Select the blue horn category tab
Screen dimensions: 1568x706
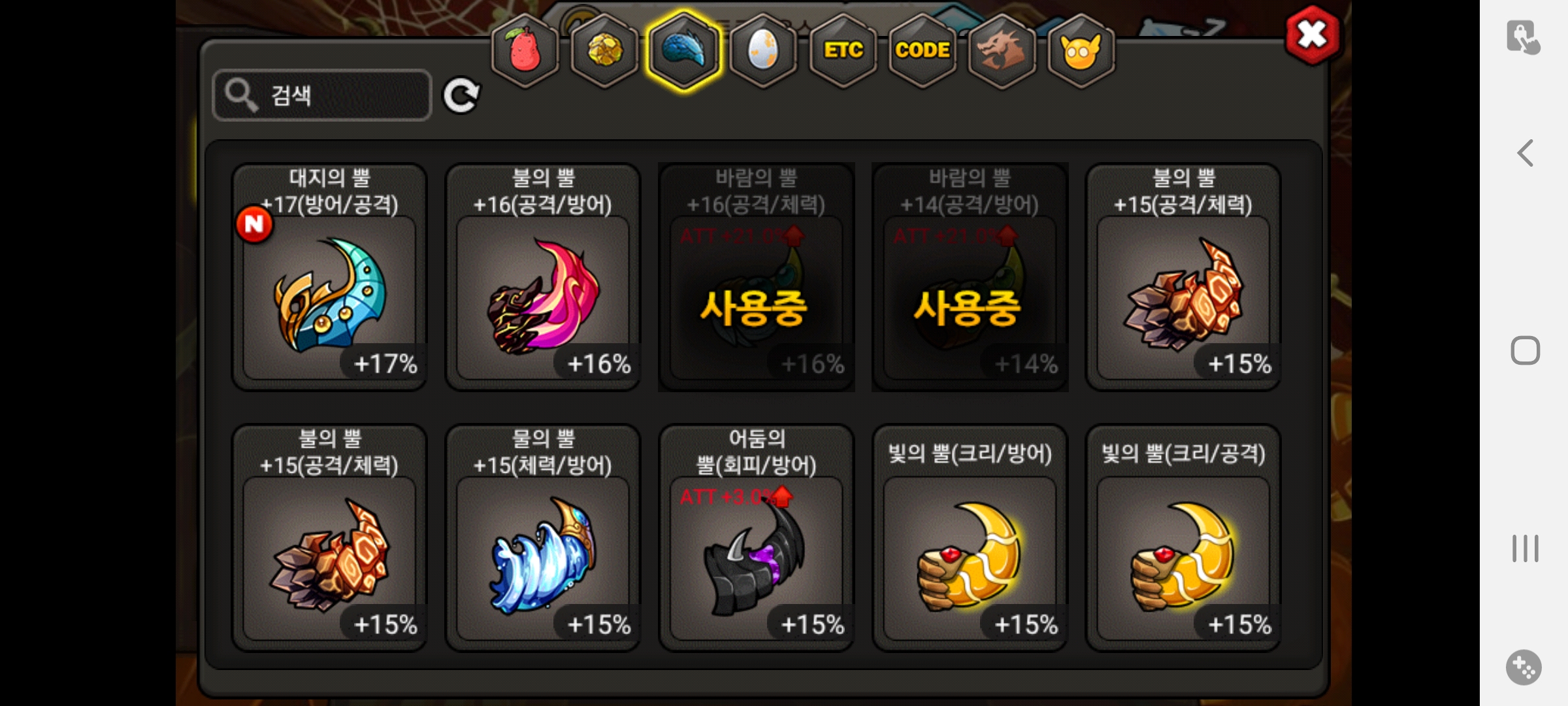coord(684,50)
